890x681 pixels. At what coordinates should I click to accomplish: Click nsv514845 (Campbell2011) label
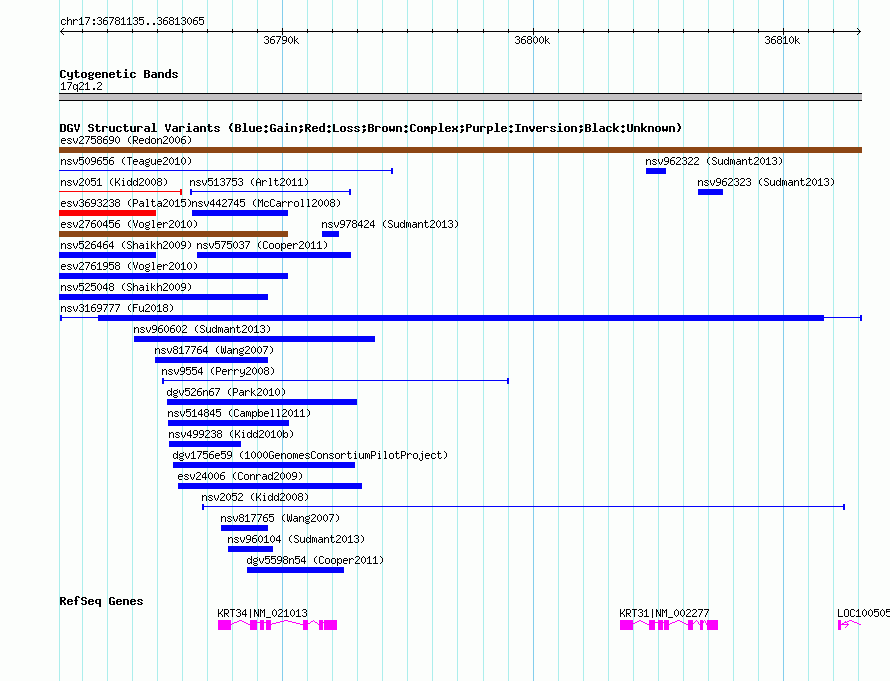click(x=239, y=413)
